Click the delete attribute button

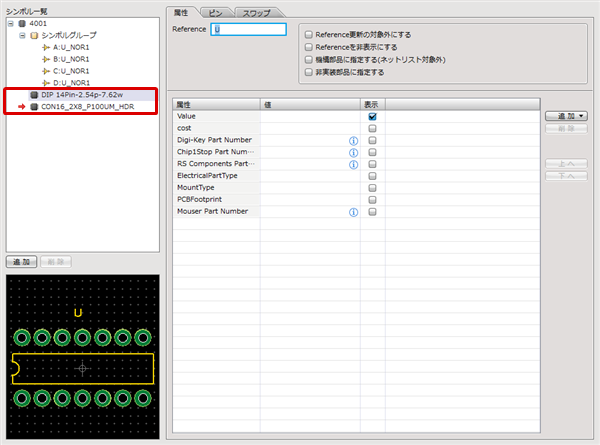pyautogui.click(x=566, y=129)
